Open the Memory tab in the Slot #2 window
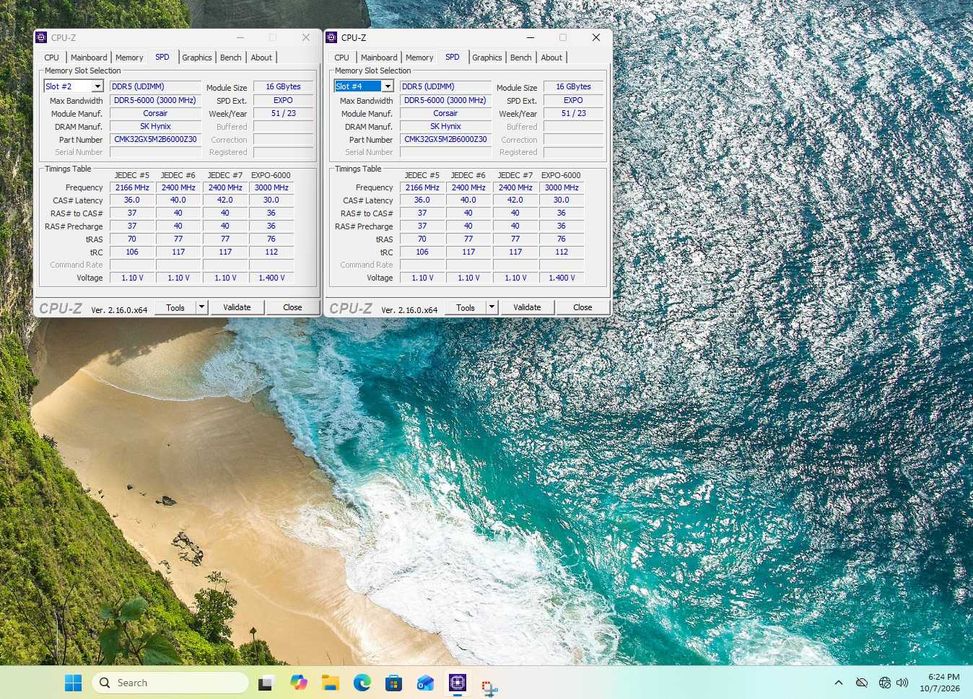The image size is (973, 699). 129,57
